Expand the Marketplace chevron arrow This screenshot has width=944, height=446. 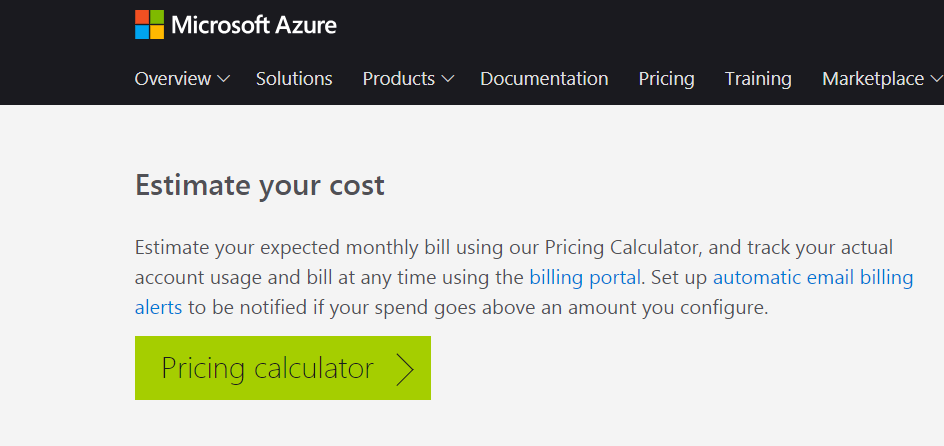pyautogui.click(x=936, y=79)
